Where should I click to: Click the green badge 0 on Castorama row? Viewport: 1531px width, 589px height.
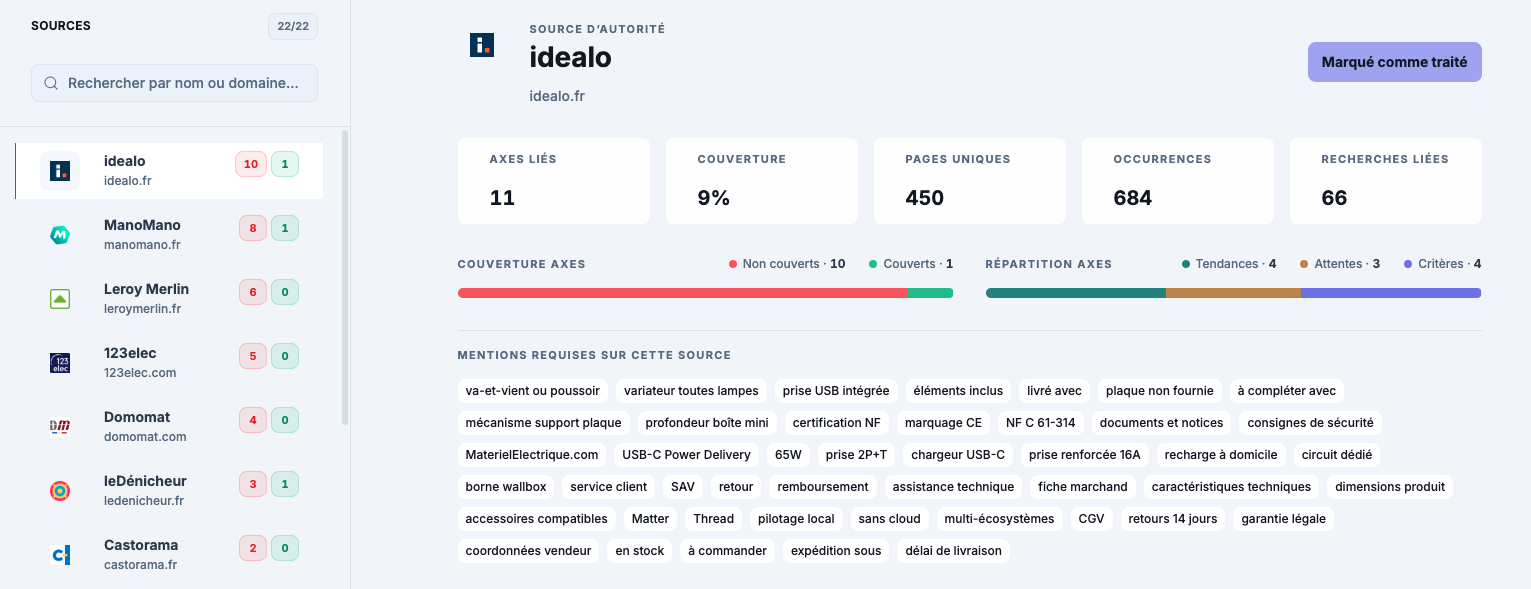tap(285, 548)
